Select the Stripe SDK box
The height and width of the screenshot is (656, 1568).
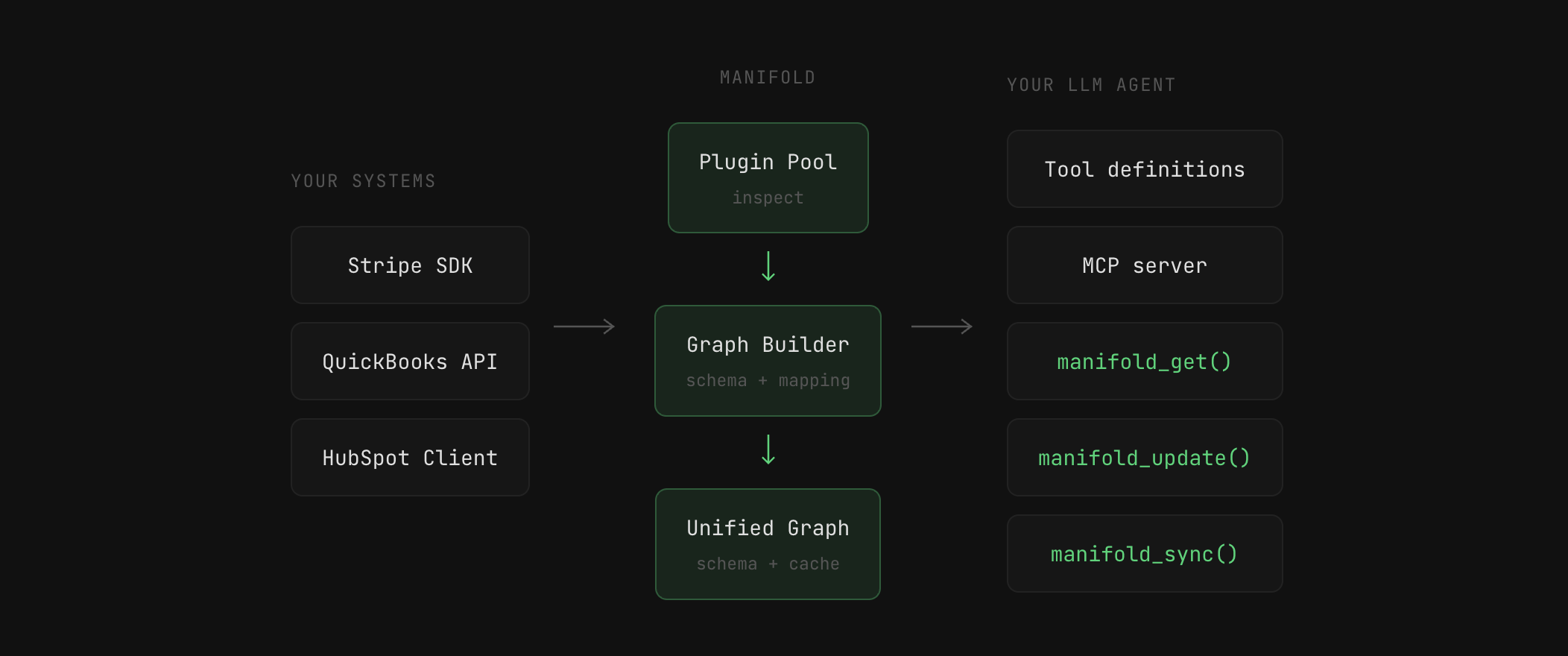[x=410, y=265]
